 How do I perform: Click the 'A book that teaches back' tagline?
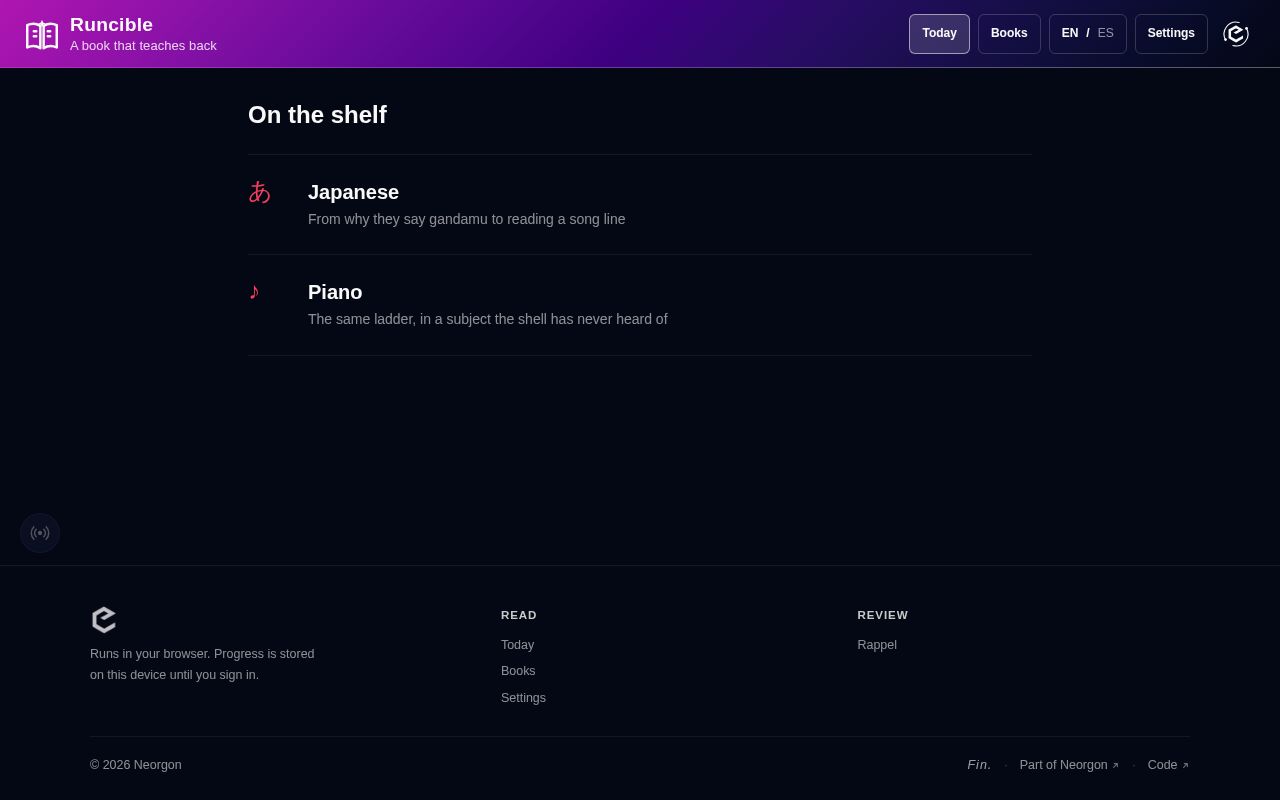pos(143,46)
